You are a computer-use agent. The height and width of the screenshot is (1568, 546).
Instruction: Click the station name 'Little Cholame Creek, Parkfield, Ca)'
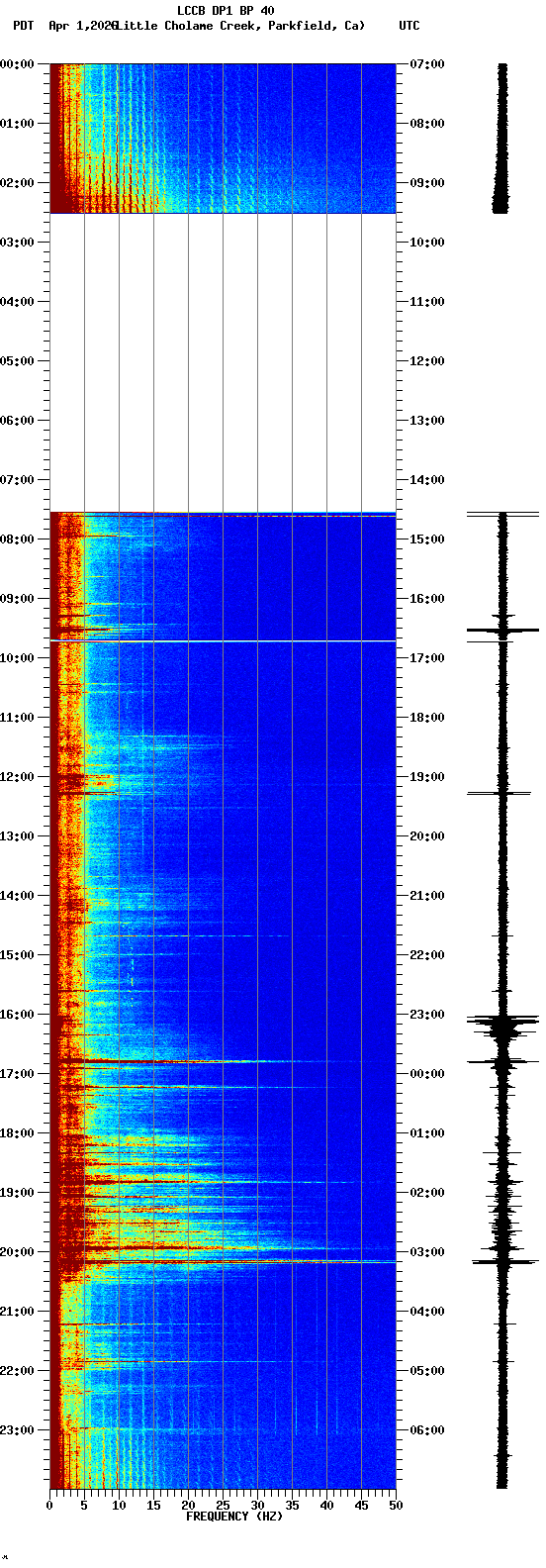click(240, 26)
